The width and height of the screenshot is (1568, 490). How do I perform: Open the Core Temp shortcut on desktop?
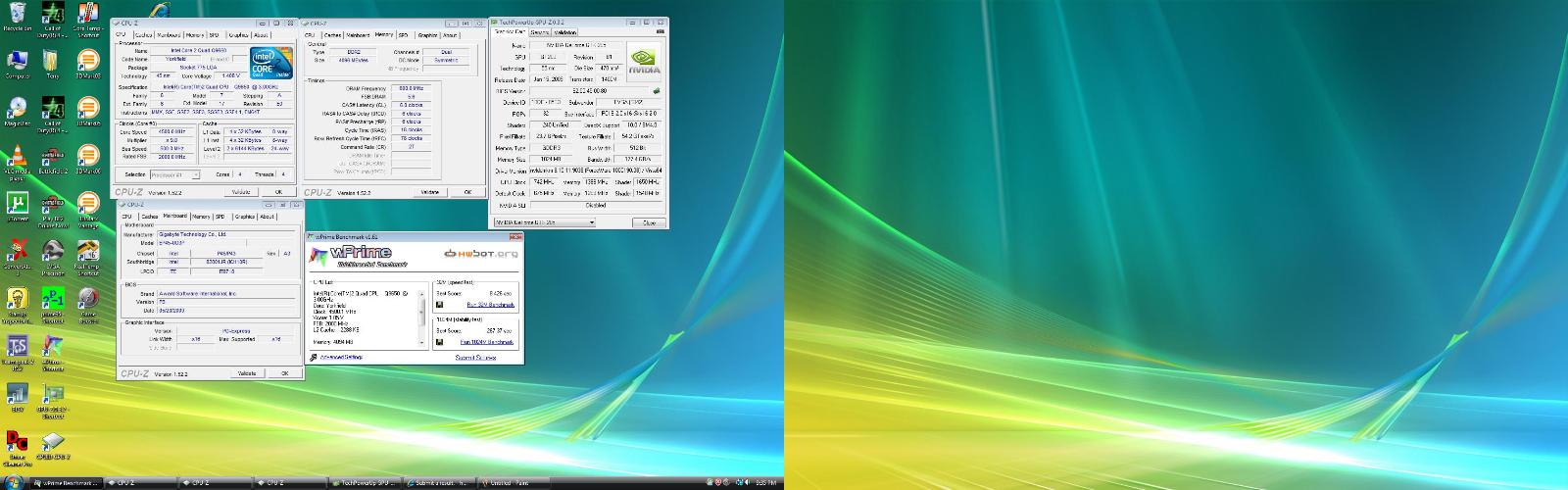coord(87,17)
